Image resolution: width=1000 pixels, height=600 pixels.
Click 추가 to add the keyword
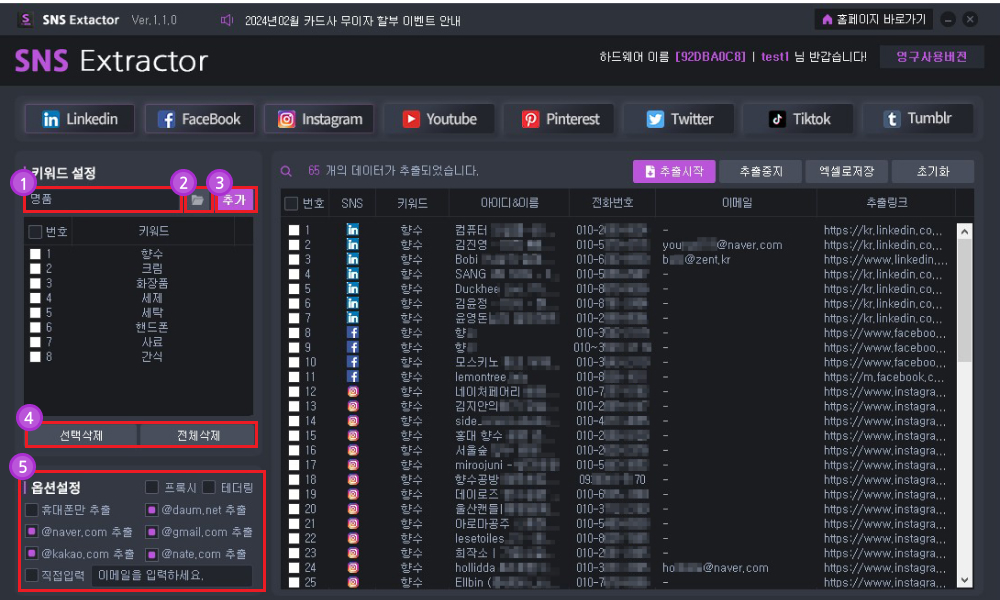pos(235,200)
